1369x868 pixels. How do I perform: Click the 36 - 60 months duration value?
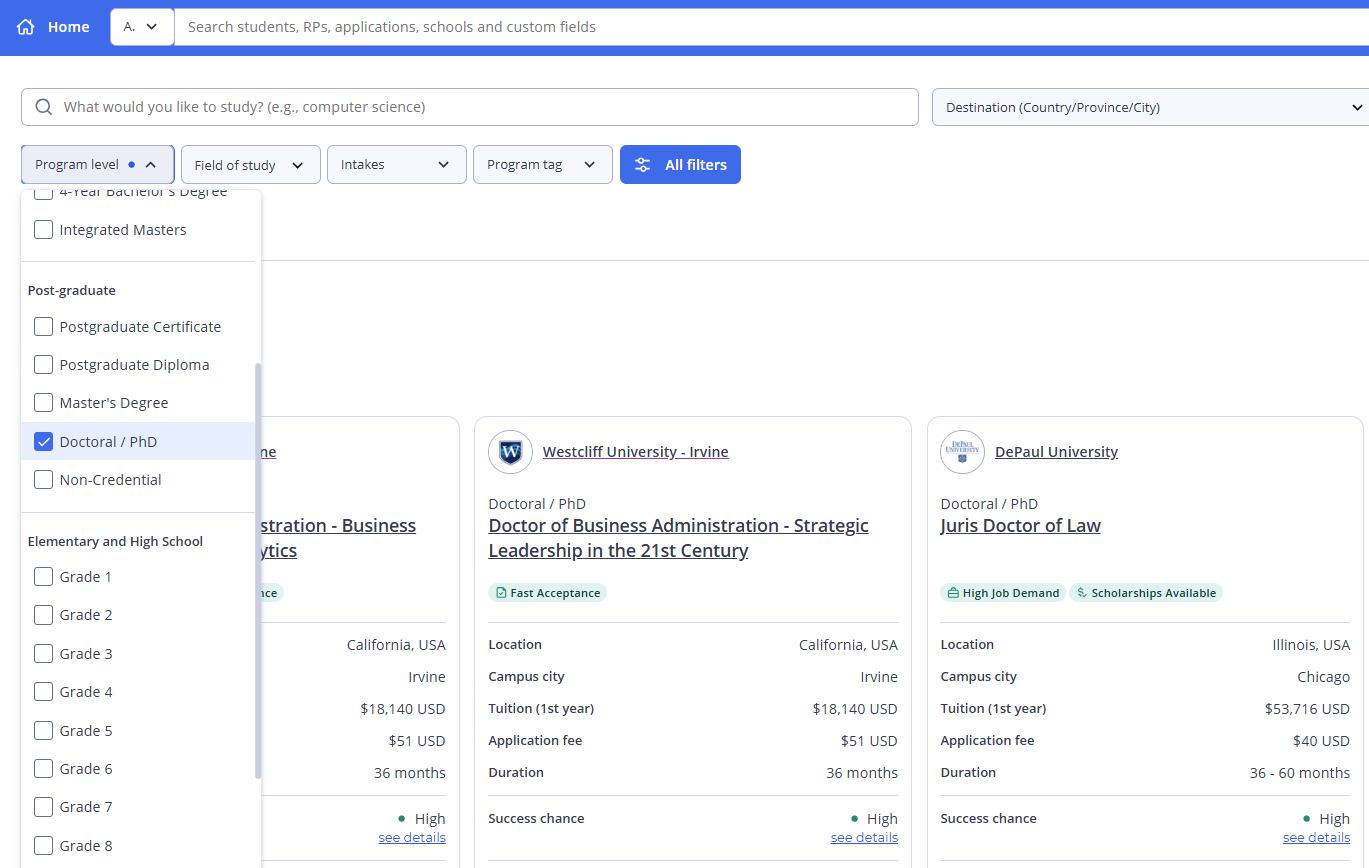tap(1300, 773)
